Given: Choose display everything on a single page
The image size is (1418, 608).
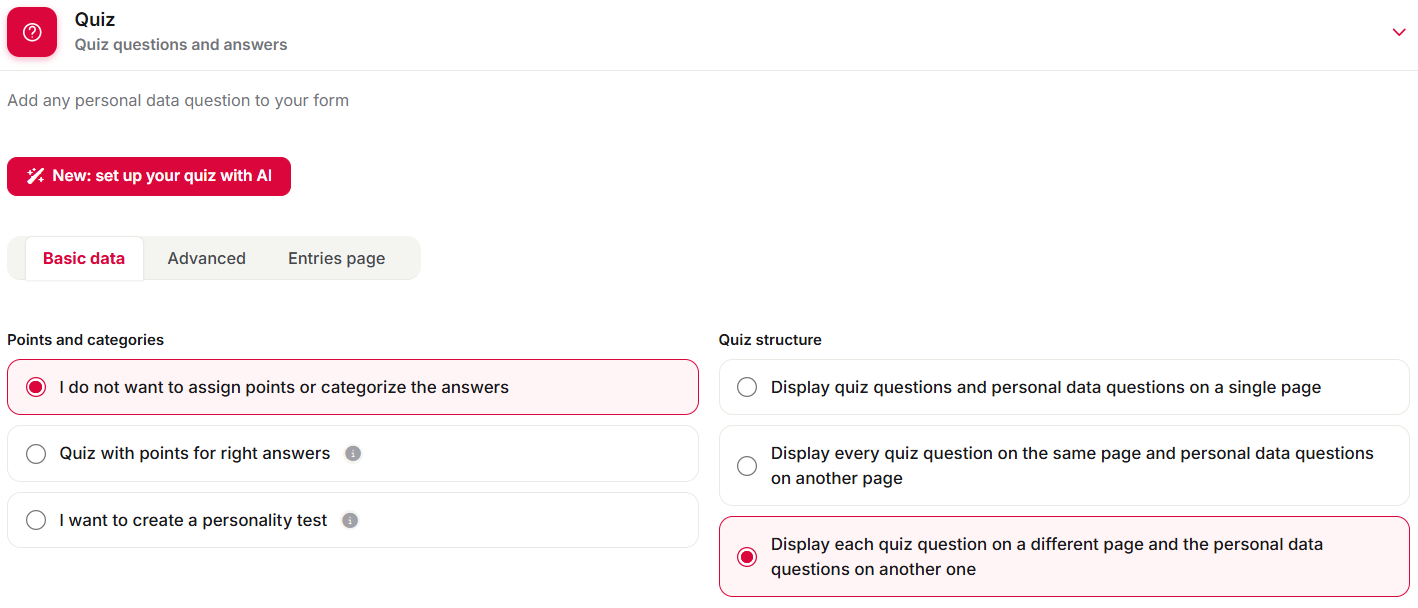Looking at the screenshot, I should coord(1064,387).
